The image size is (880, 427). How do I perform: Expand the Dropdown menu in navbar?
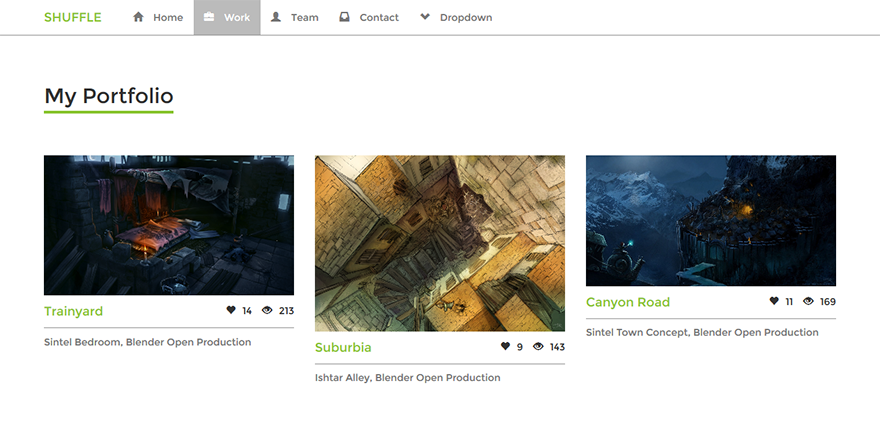(465, 17)
